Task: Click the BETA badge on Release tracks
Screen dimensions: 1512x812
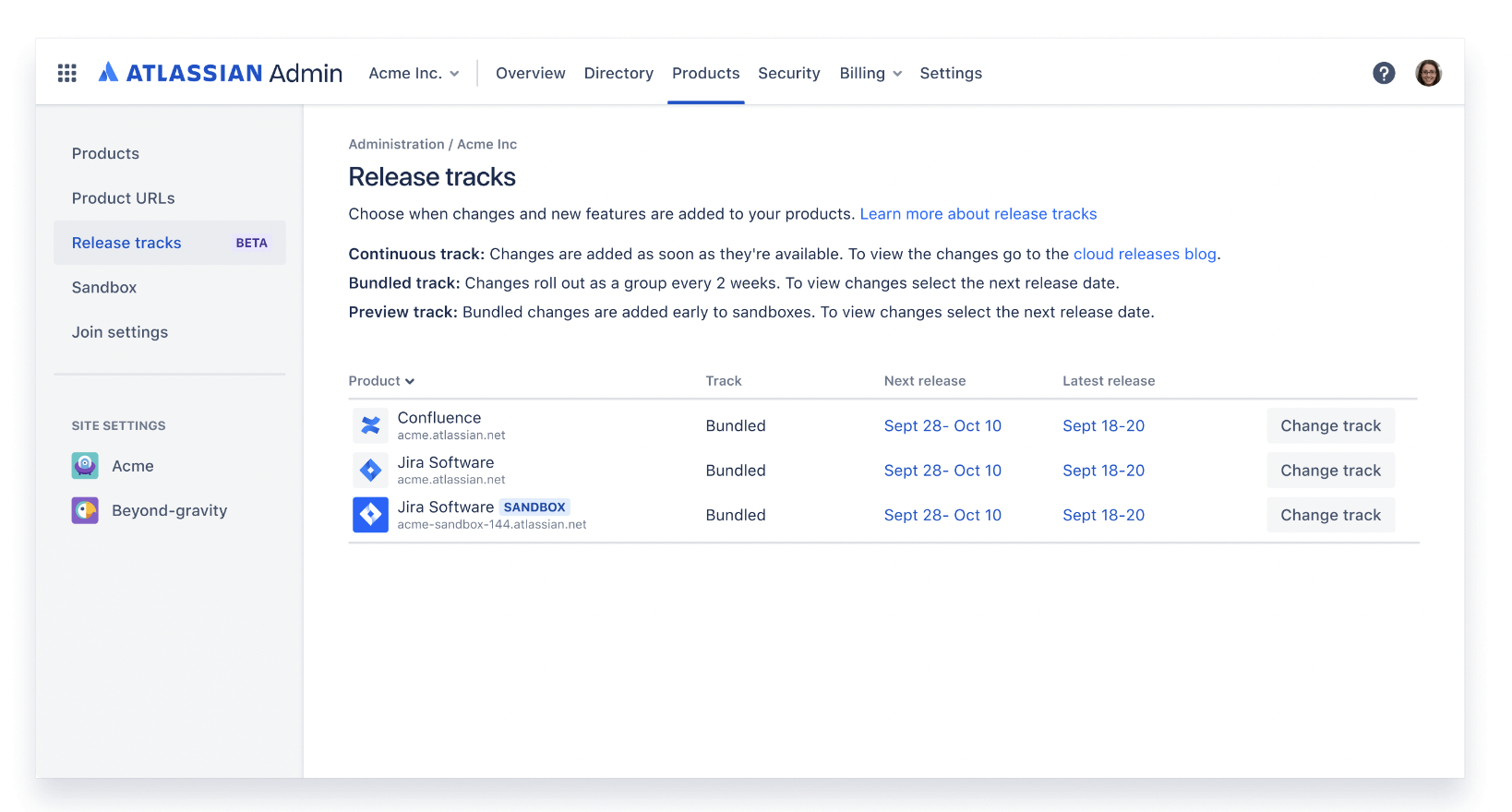Action: point(251,243)
